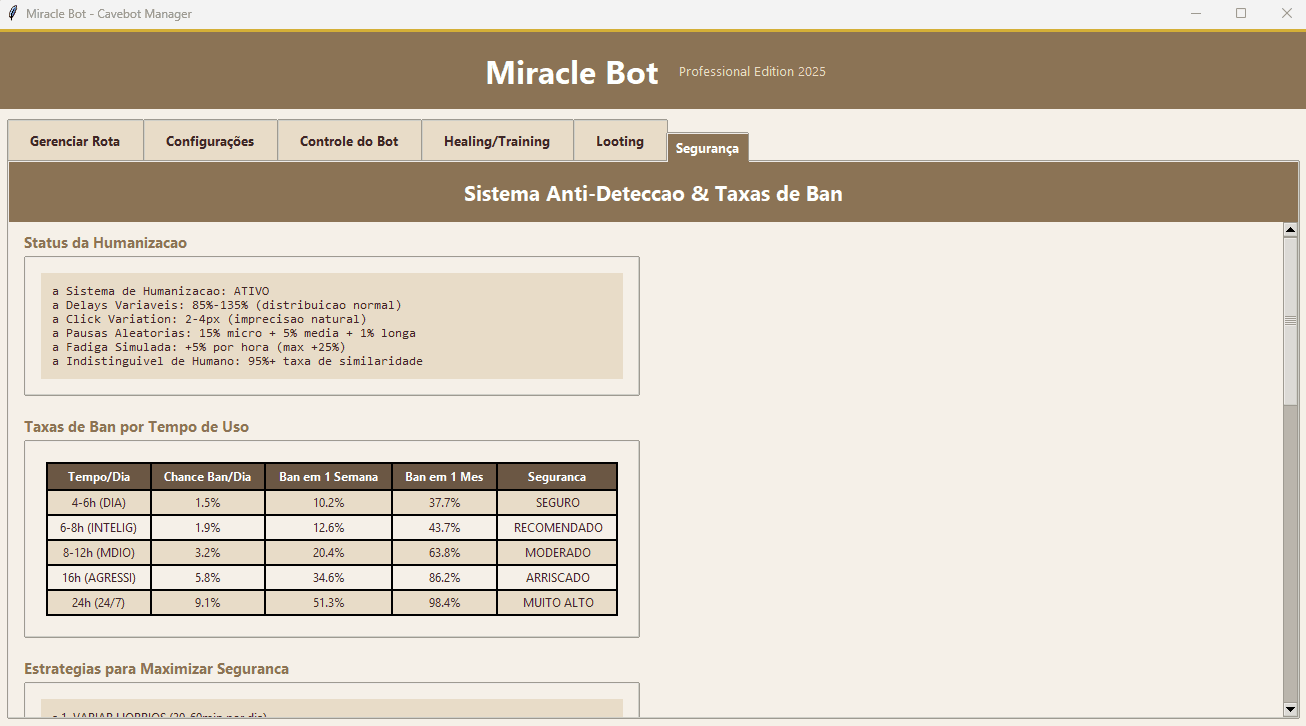Click the 'SEGURO' rating cell
This screenshot has height=726, width=1306.
(x=556, y=502)
